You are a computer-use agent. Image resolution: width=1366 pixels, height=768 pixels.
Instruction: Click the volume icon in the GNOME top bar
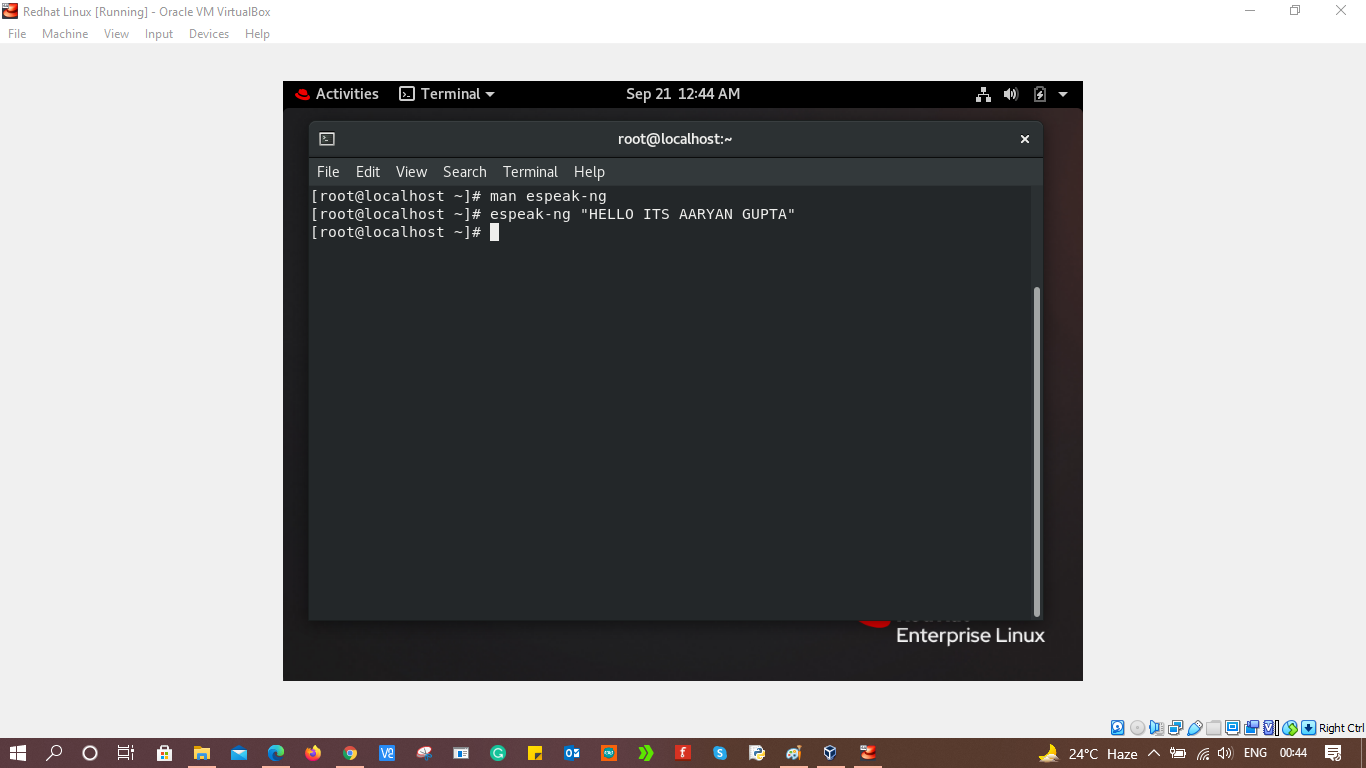1011,93
